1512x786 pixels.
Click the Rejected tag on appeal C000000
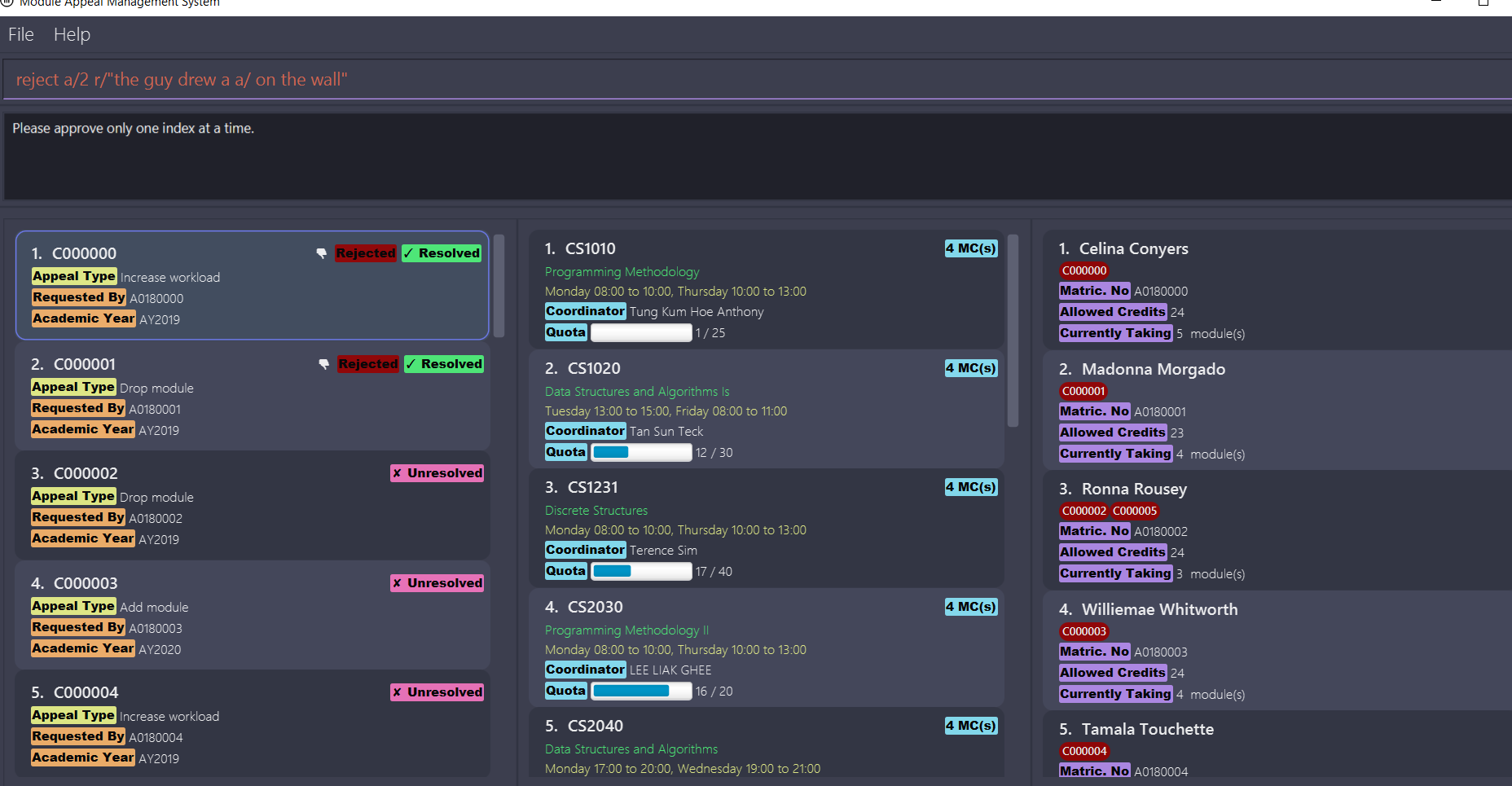[x=366, y=253]
